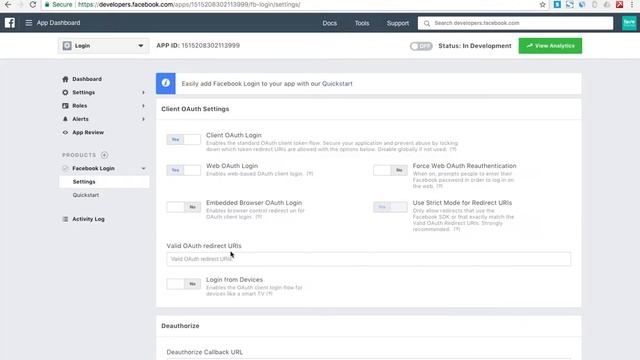Click the Client OAuth Settings heading

click(x=195, y=109)
